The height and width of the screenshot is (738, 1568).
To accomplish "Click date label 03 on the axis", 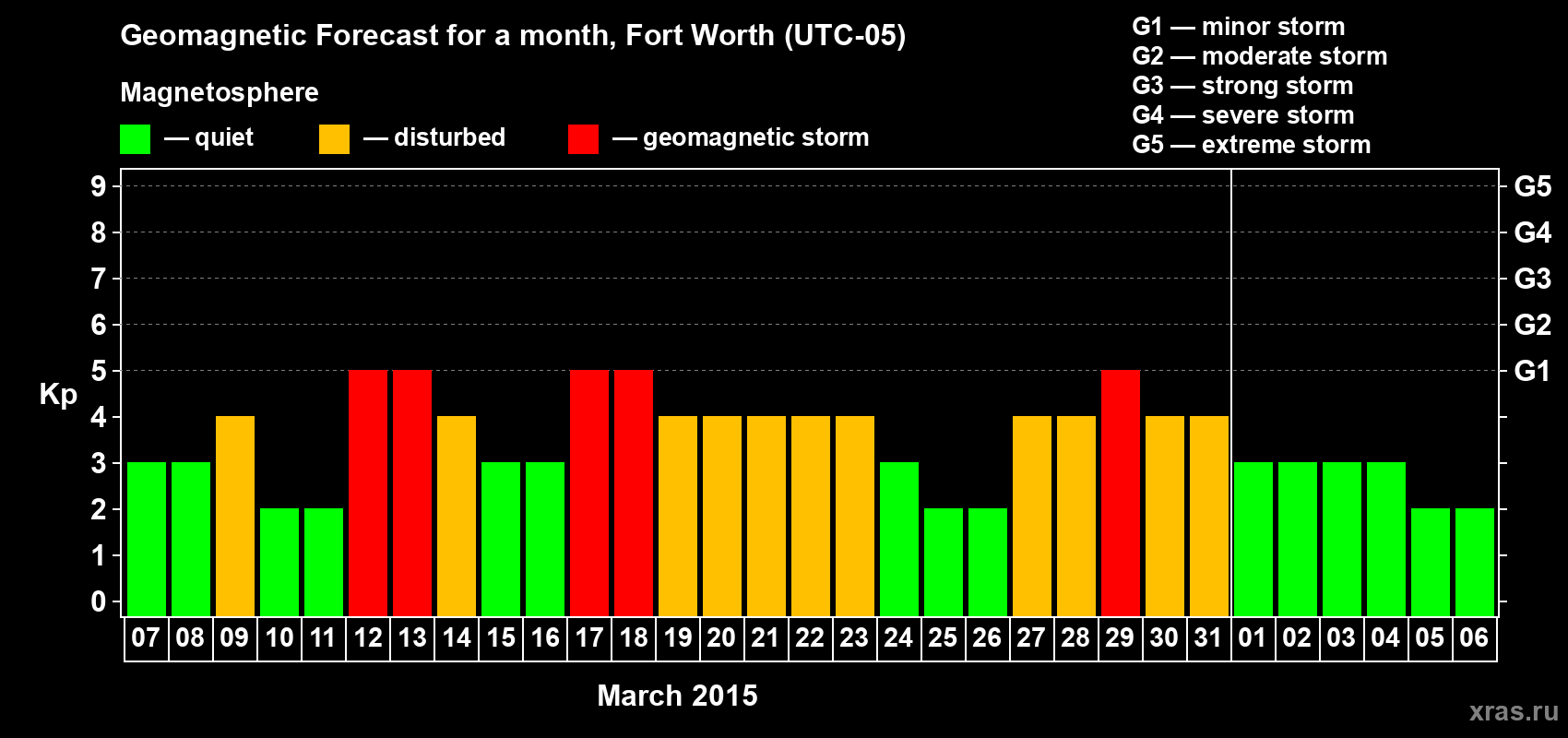I will (1341, 637).
